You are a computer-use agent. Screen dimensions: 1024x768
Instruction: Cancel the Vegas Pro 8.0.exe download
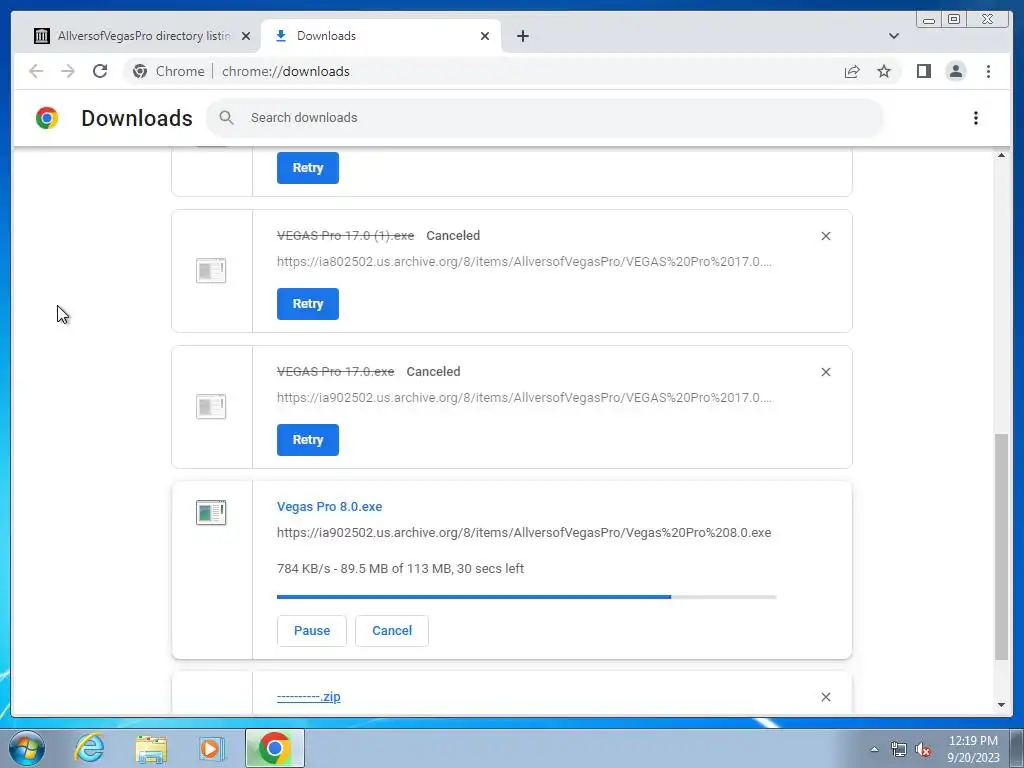(x=392, y=631)
